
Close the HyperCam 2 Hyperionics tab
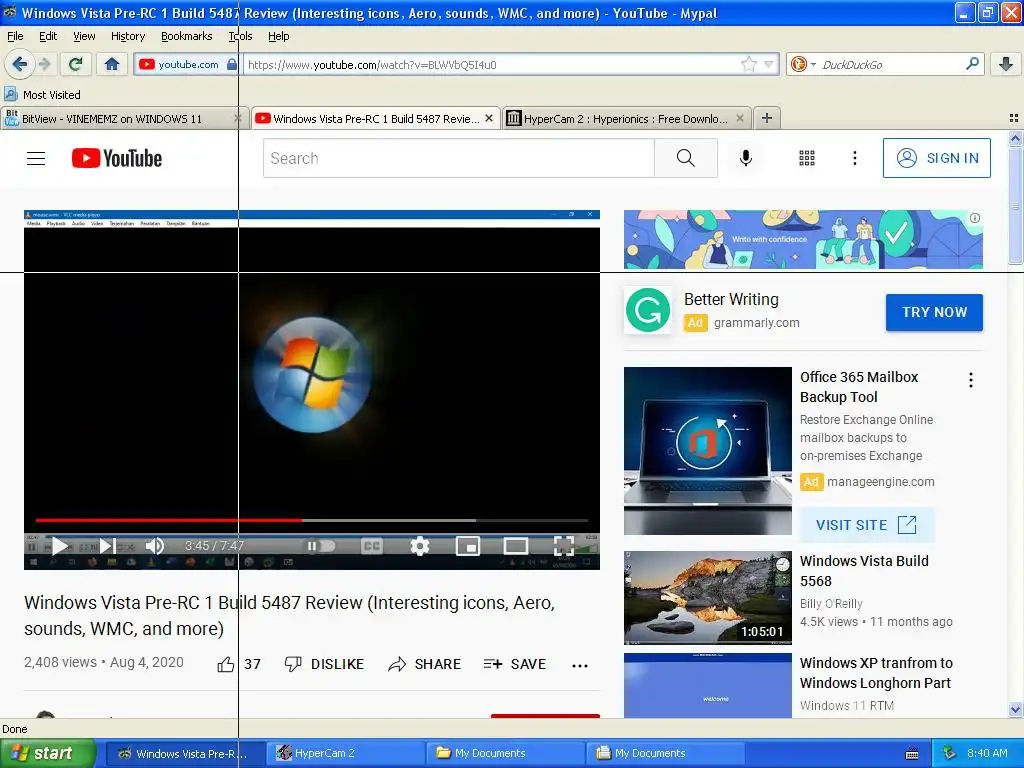740,118
